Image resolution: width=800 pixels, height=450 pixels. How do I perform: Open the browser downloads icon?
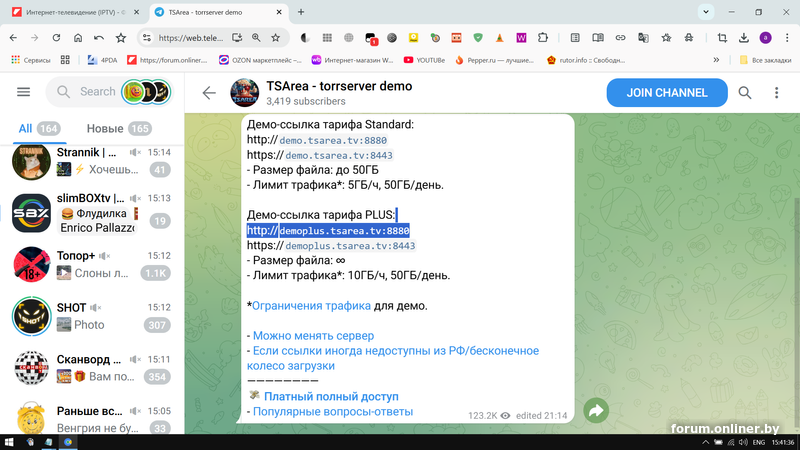point(744,38)
